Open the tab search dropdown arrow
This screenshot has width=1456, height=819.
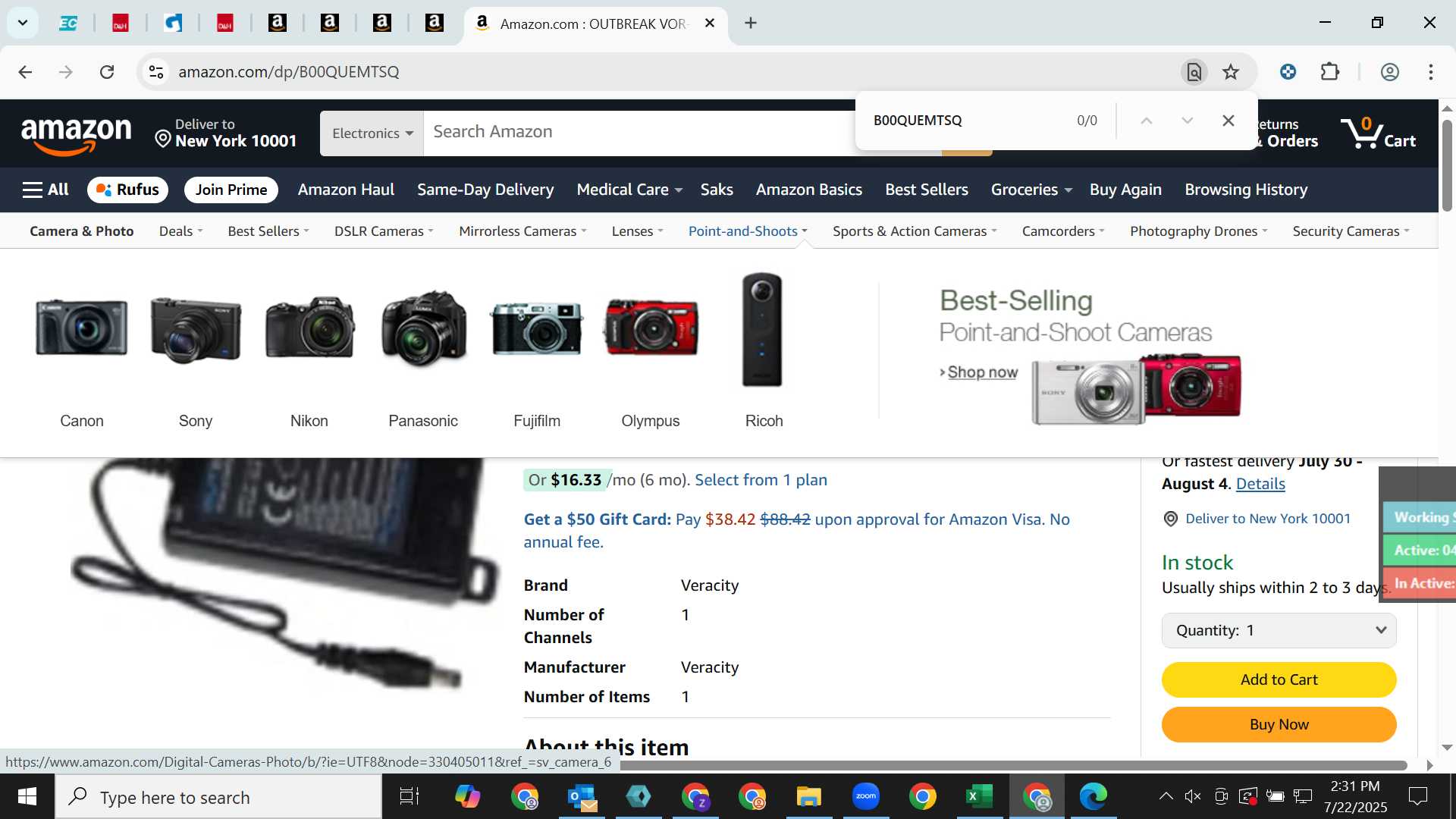[x=23, y=23]
